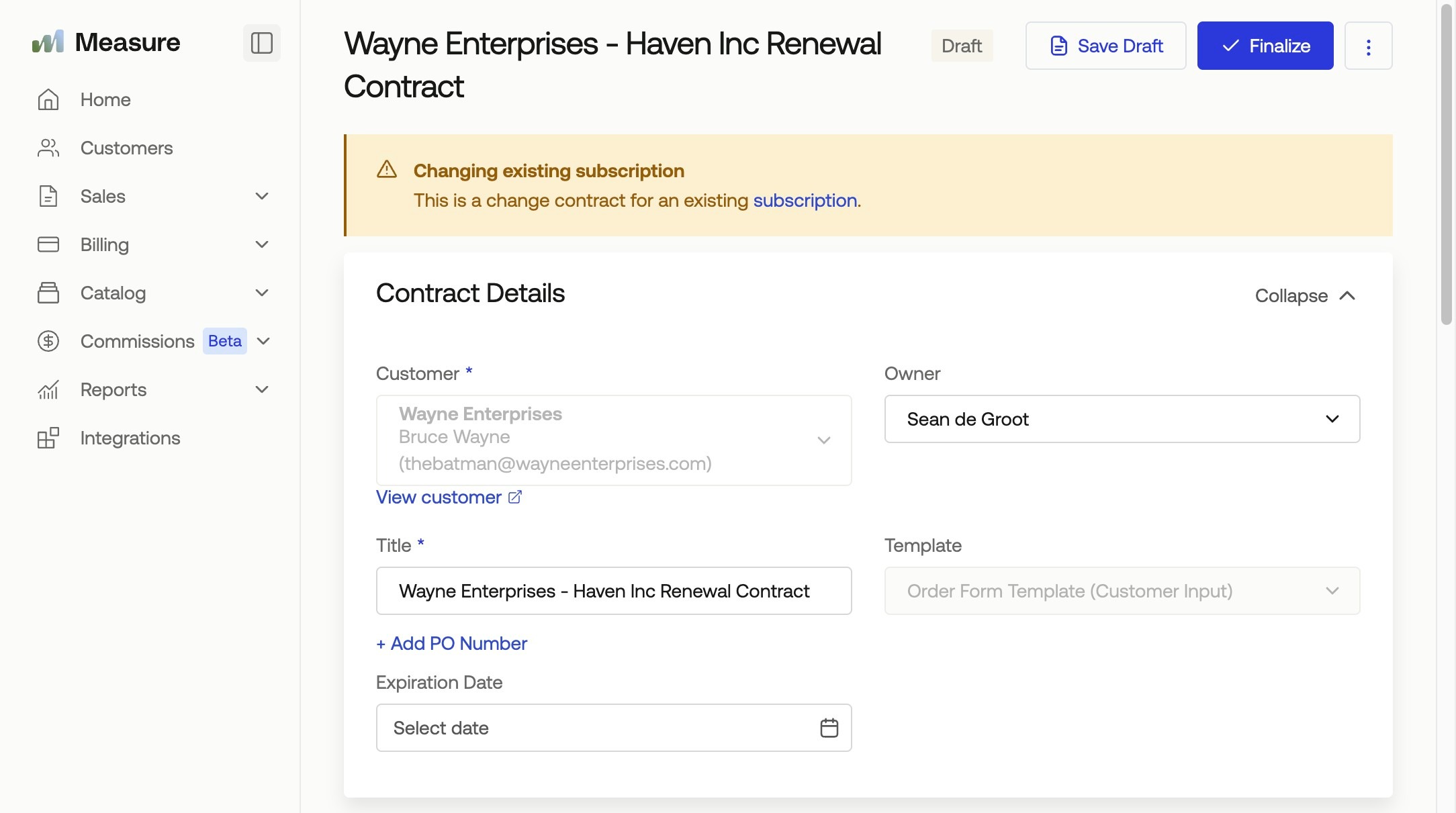Expand the Reports menu chevron
1456x813 pixels.
coord(262,389)
